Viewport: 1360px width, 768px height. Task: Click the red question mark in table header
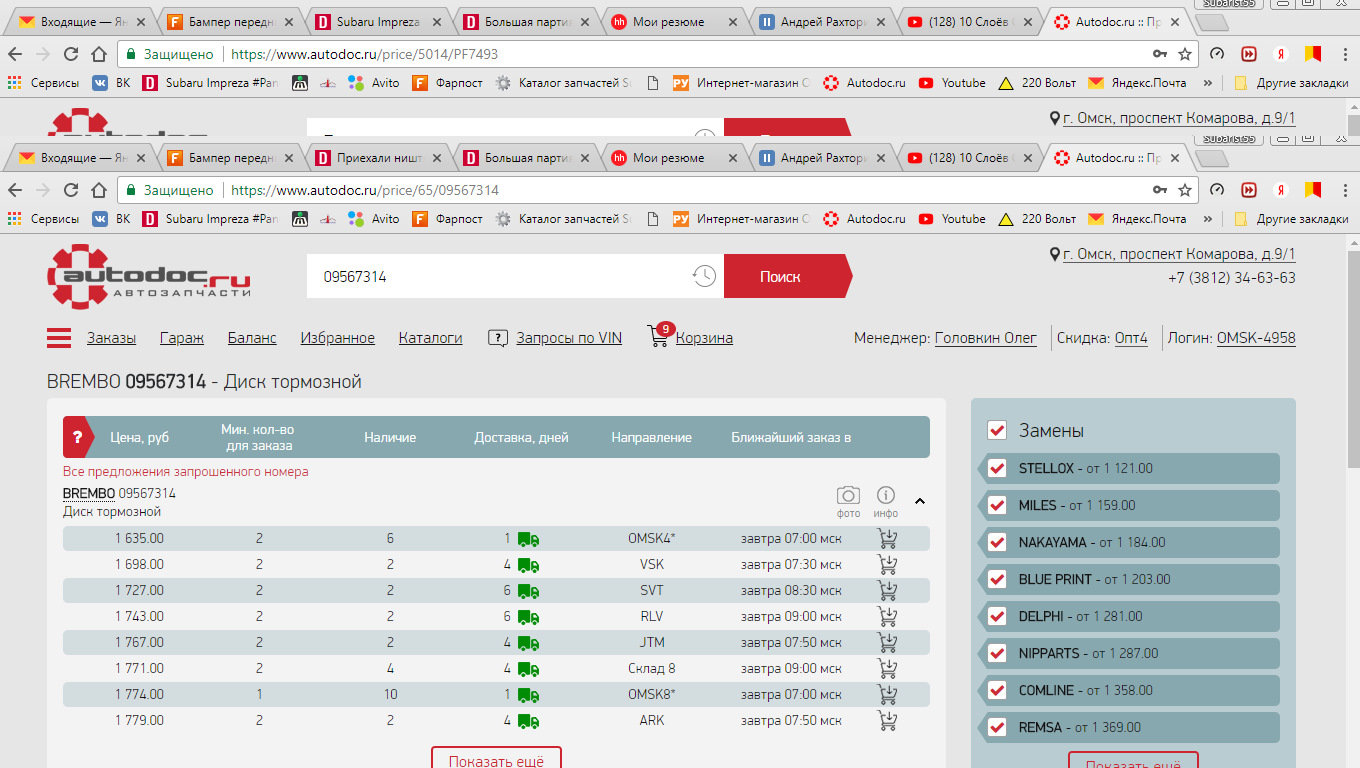coord(77,437)
